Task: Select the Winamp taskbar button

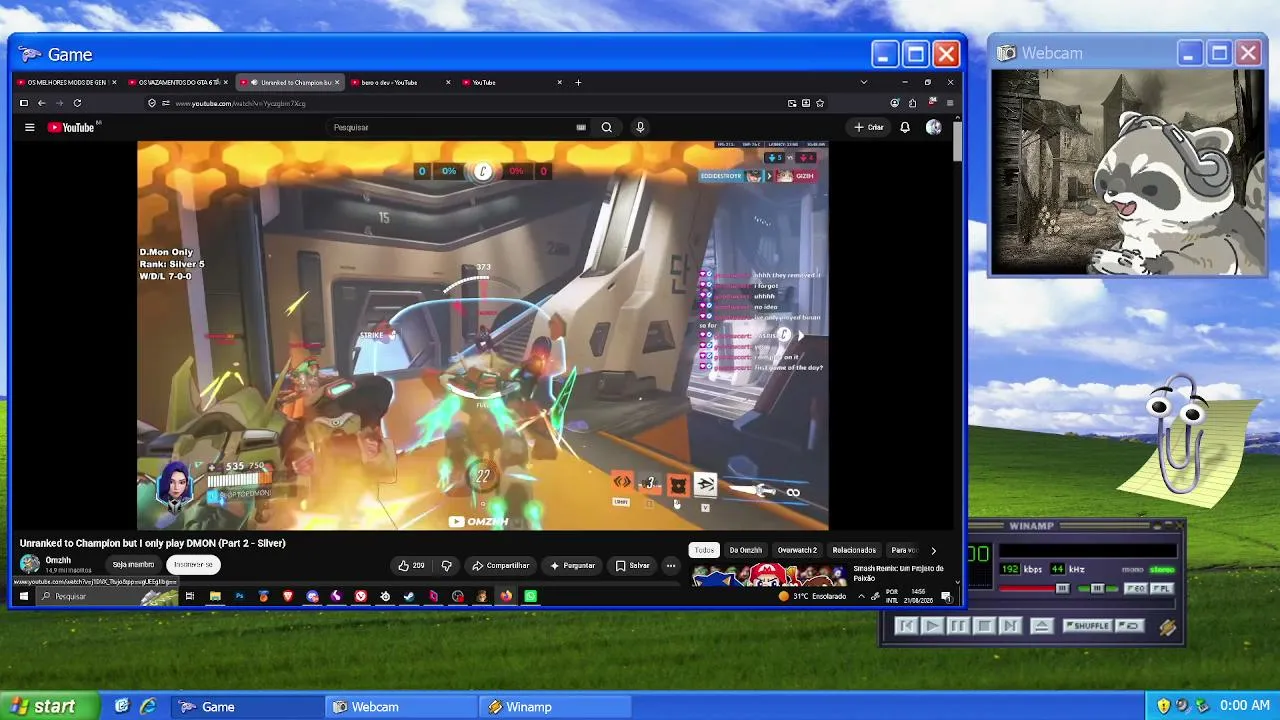Action: pos(556,707)
